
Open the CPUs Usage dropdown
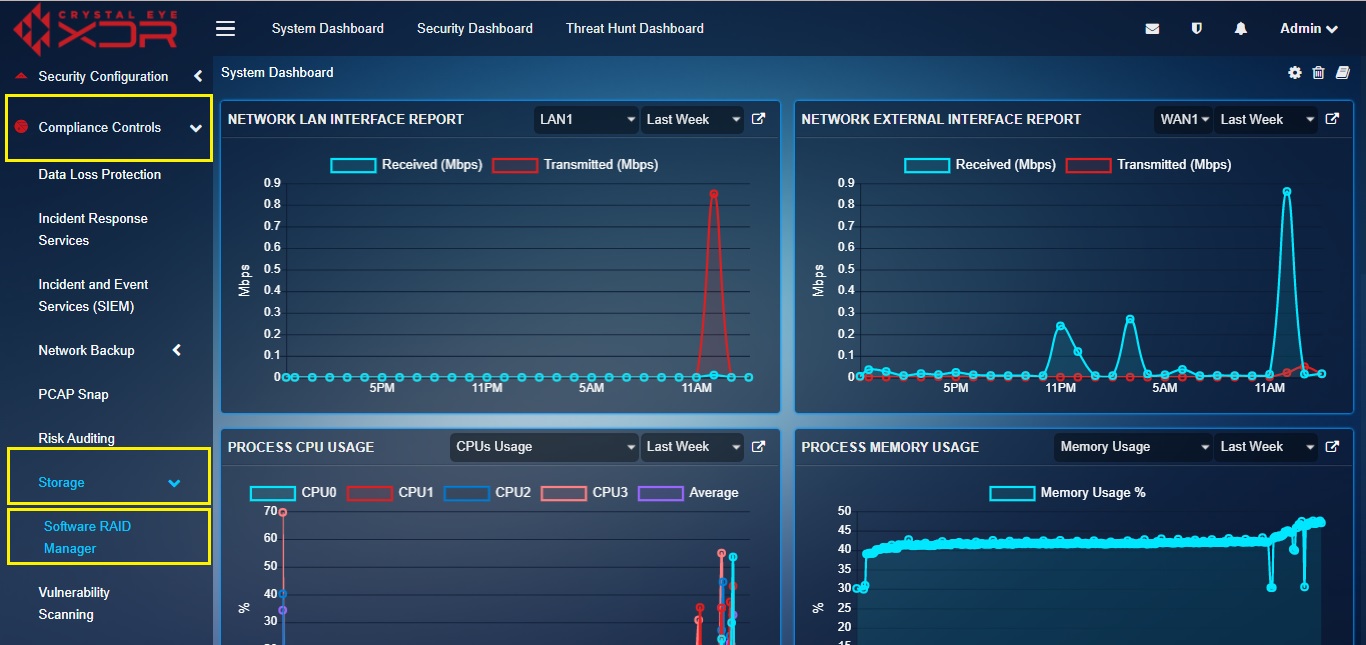point(544,447)
